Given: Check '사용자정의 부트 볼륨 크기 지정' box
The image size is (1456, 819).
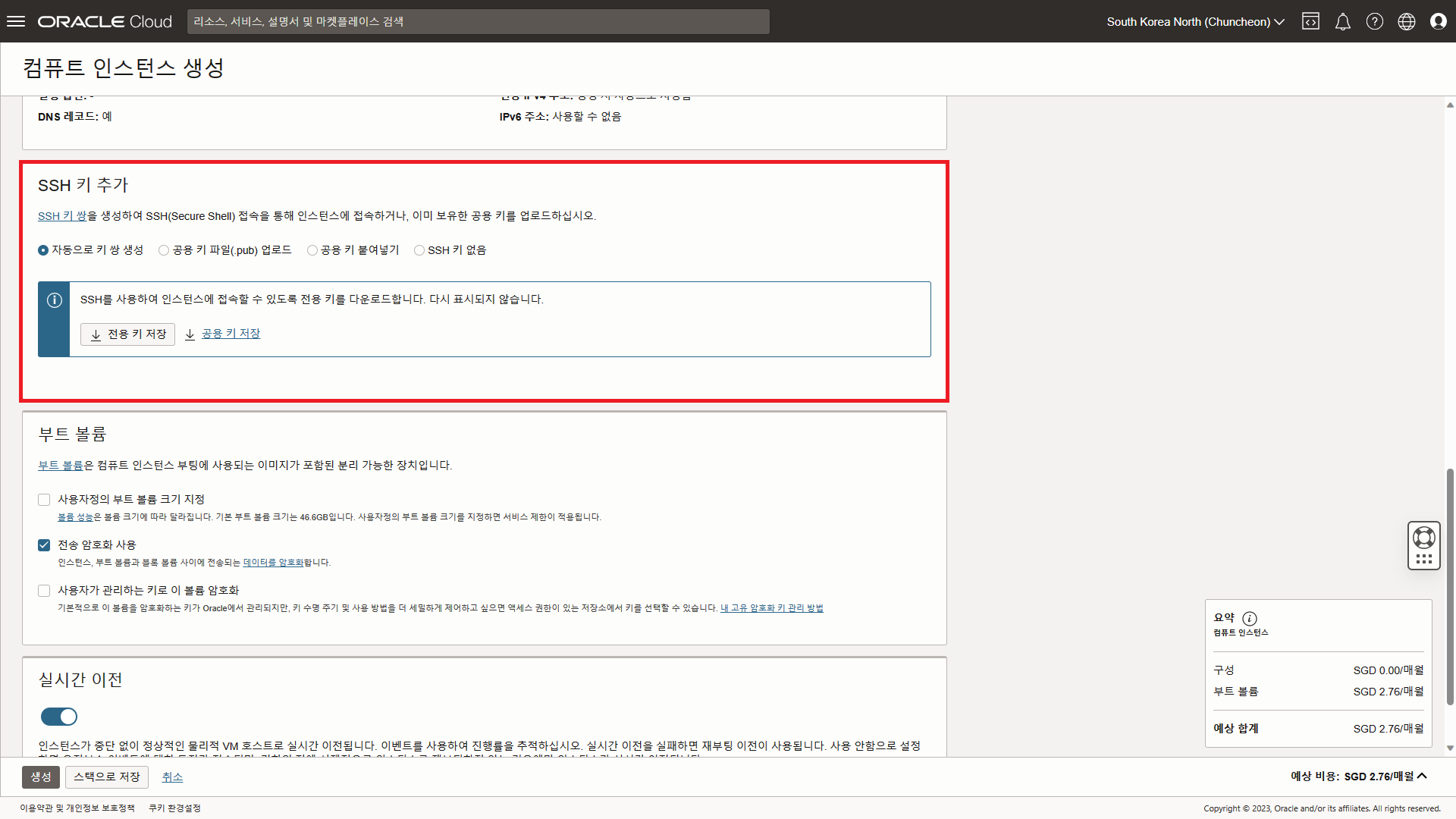Looking at the screenshot, I should [x=44, y=500].
